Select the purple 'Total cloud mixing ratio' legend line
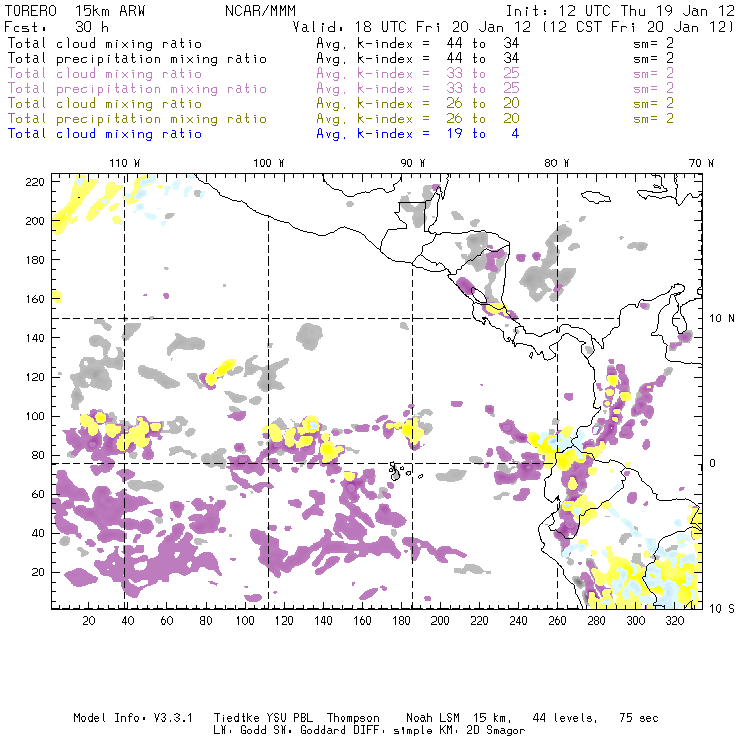 coord(105,74)
